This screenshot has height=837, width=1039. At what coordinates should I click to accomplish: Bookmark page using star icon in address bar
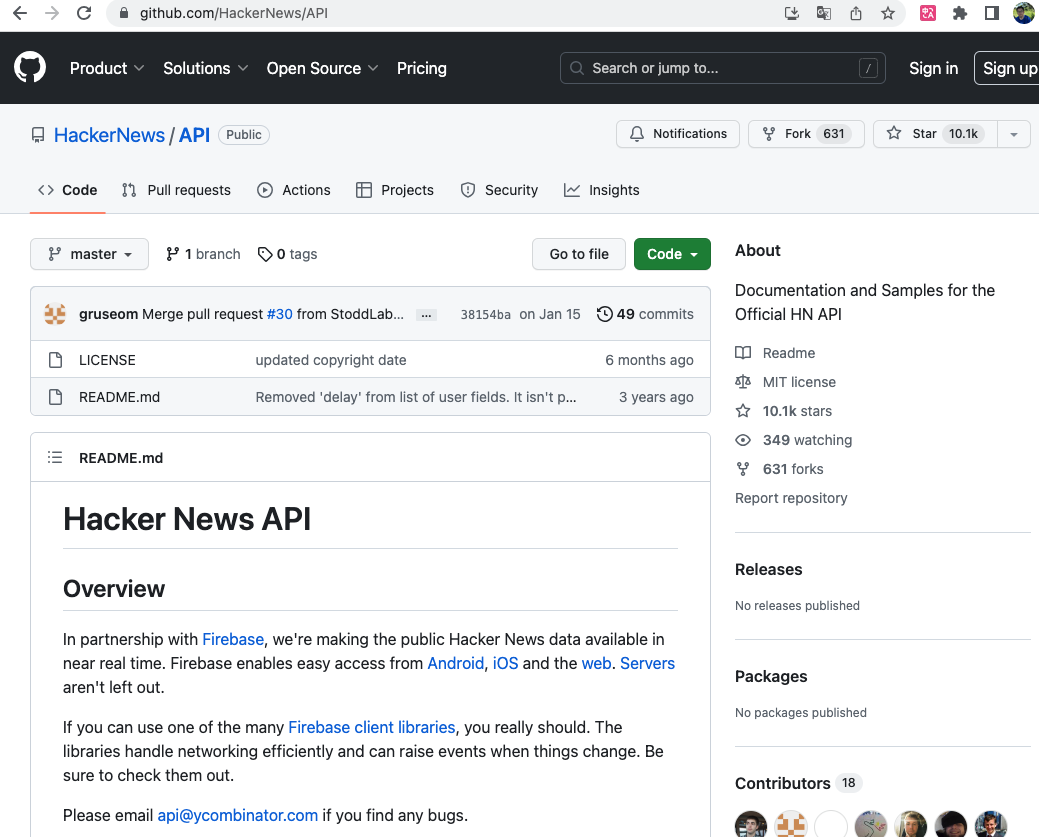click(x=888, y=13)
